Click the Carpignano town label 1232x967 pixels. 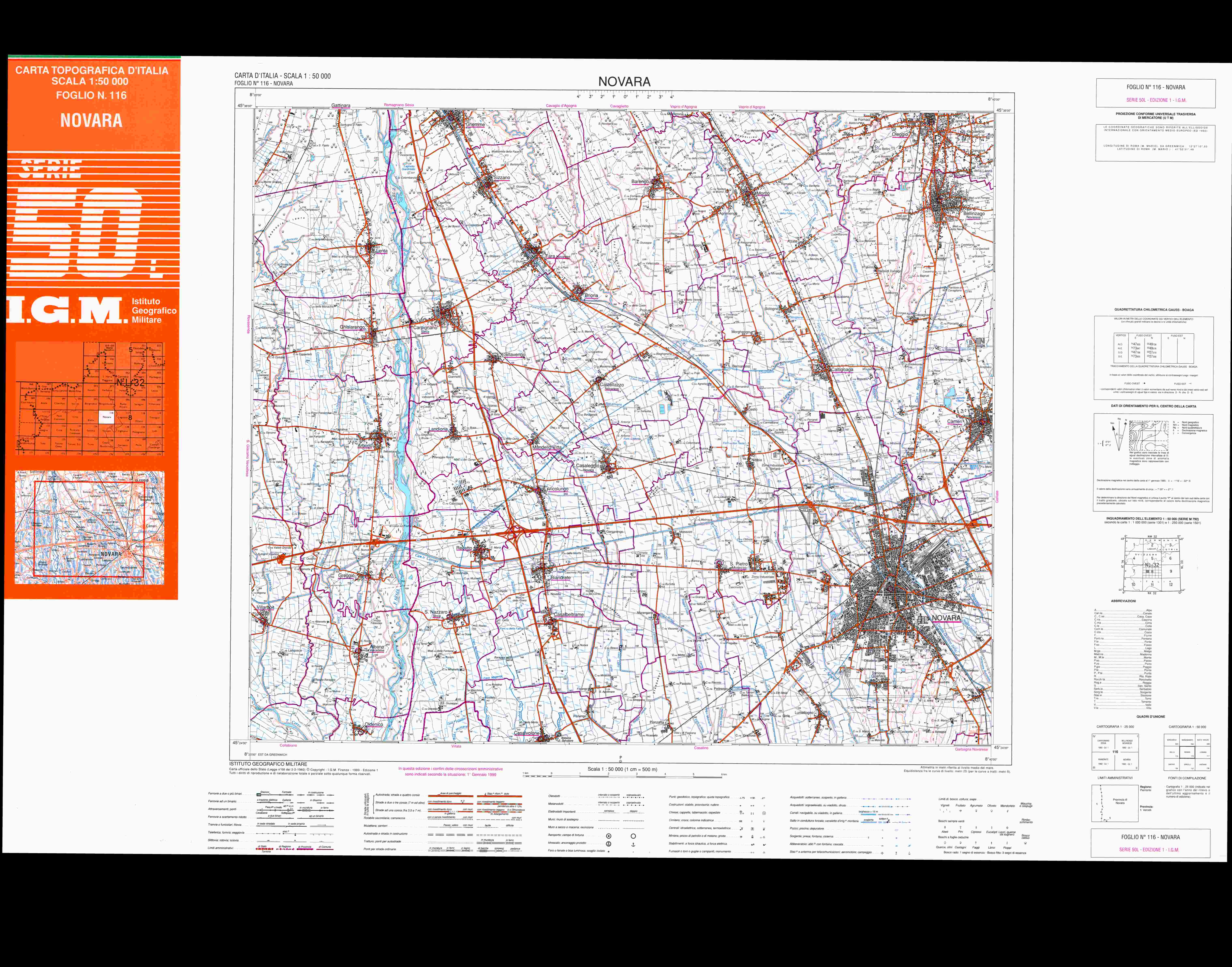coord(425,328)
